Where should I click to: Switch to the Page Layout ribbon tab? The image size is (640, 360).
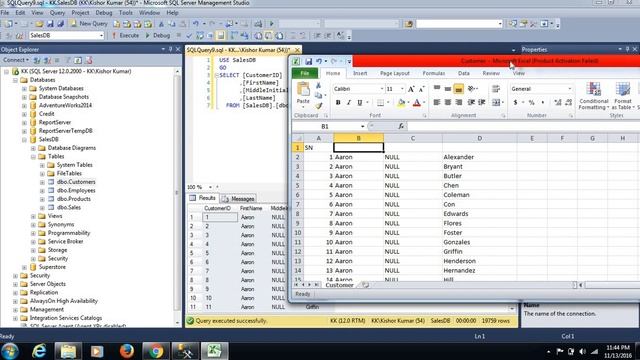395,73
